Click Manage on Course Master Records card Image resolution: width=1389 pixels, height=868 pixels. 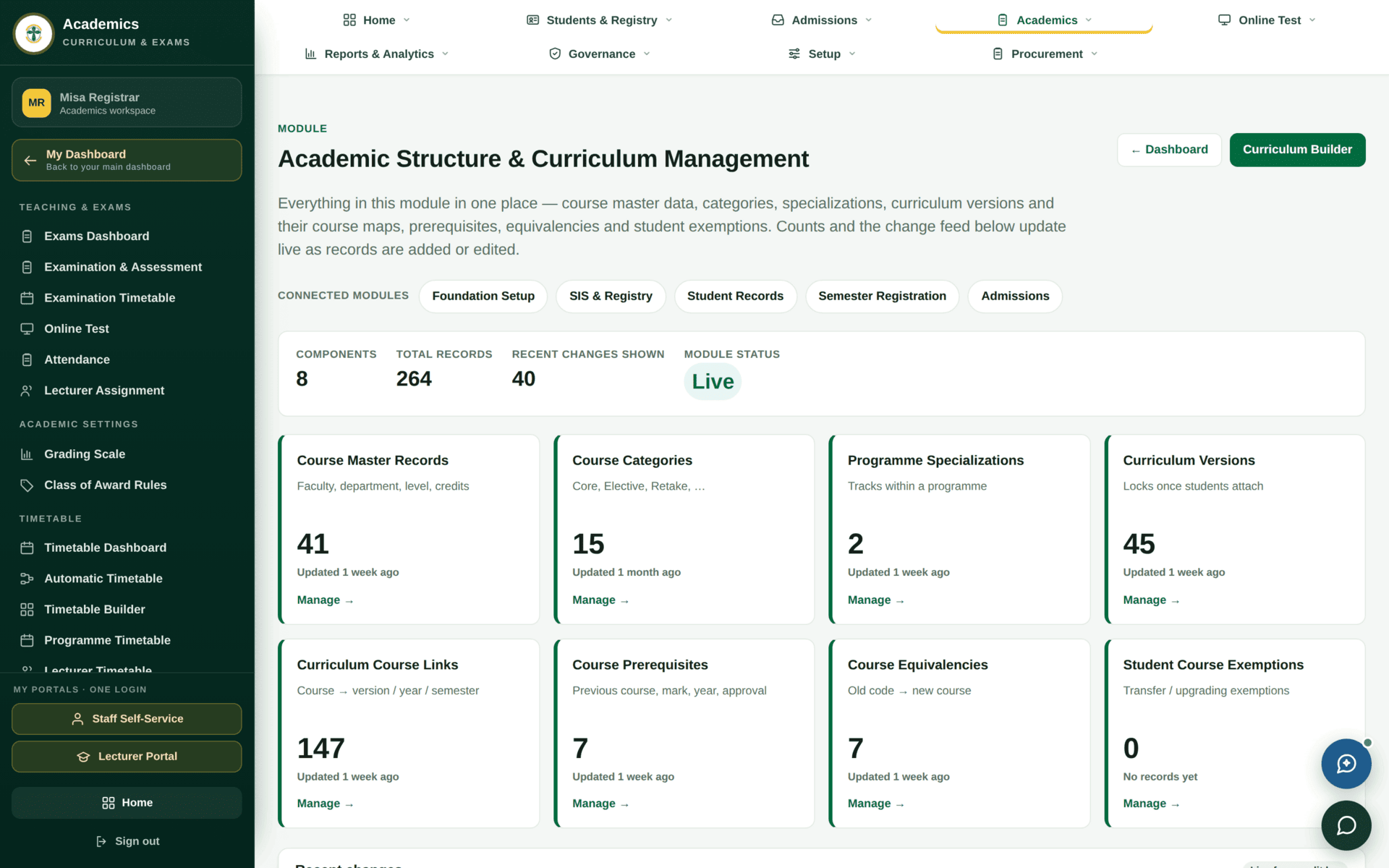tap(325, 600)
